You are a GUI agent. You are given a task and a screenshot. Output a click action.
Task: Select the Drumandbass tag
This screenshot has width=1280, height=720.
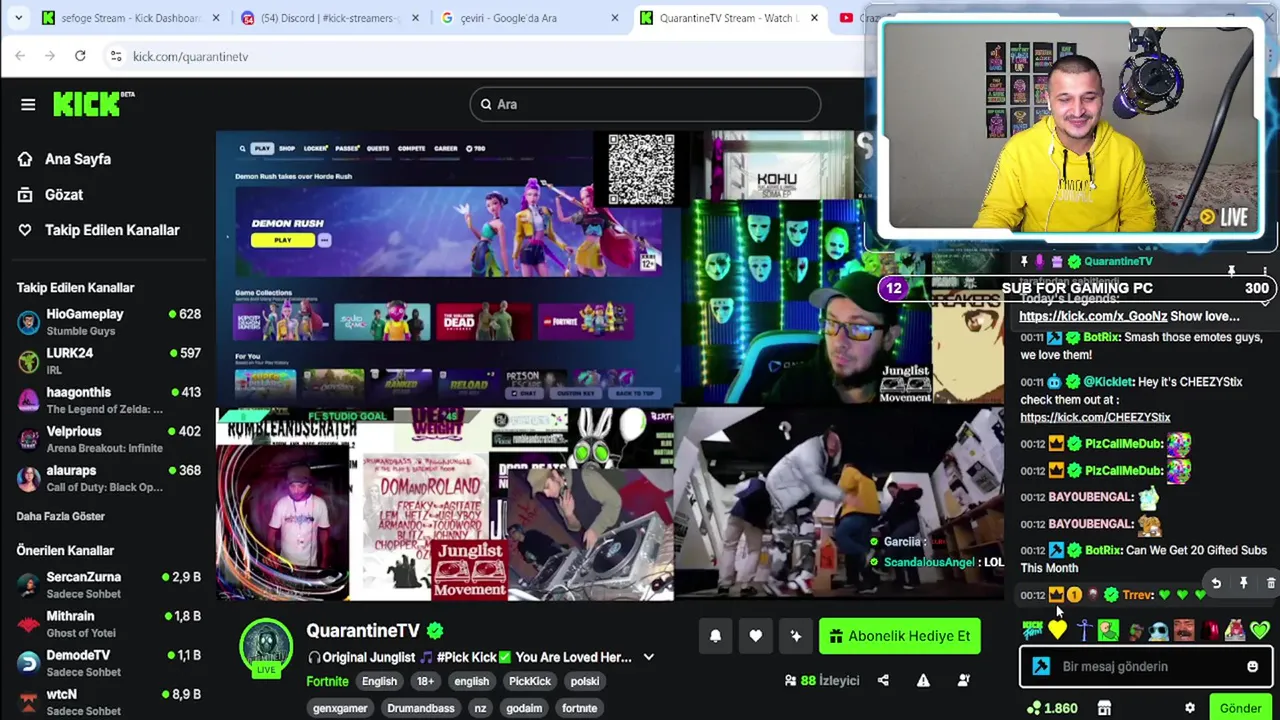coord(420,708)
